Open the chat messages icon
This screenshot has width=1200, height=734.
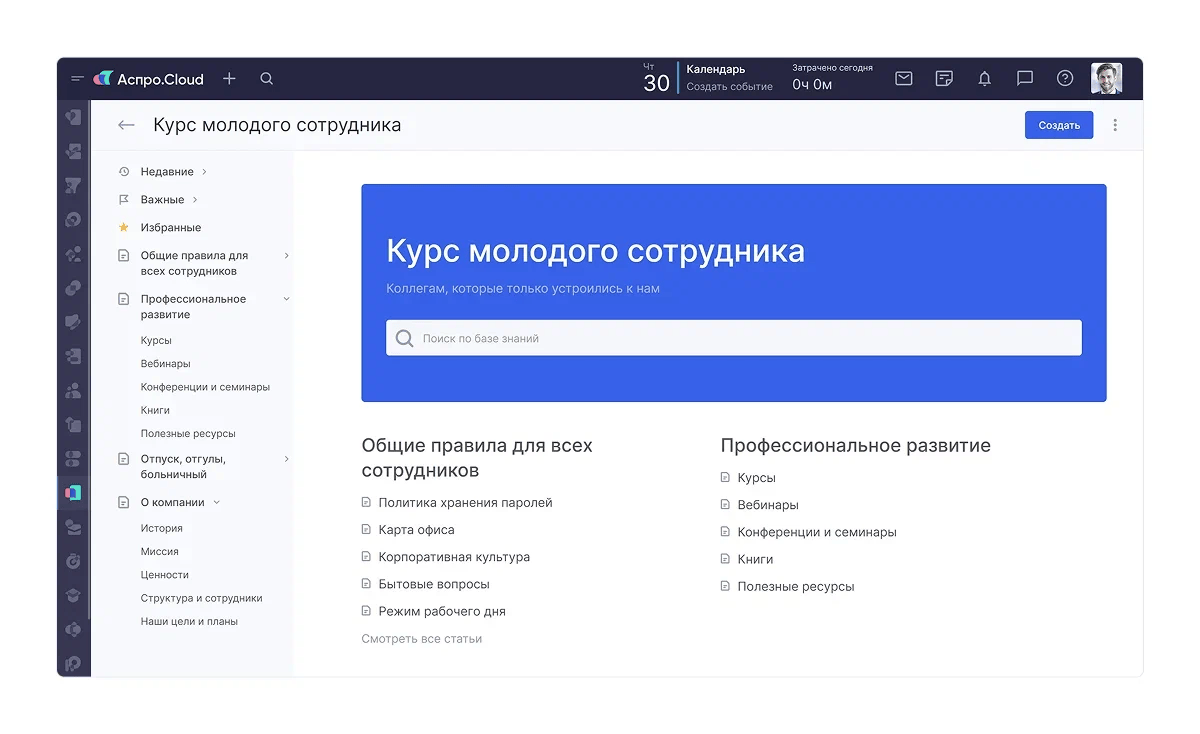point(1025,78)
